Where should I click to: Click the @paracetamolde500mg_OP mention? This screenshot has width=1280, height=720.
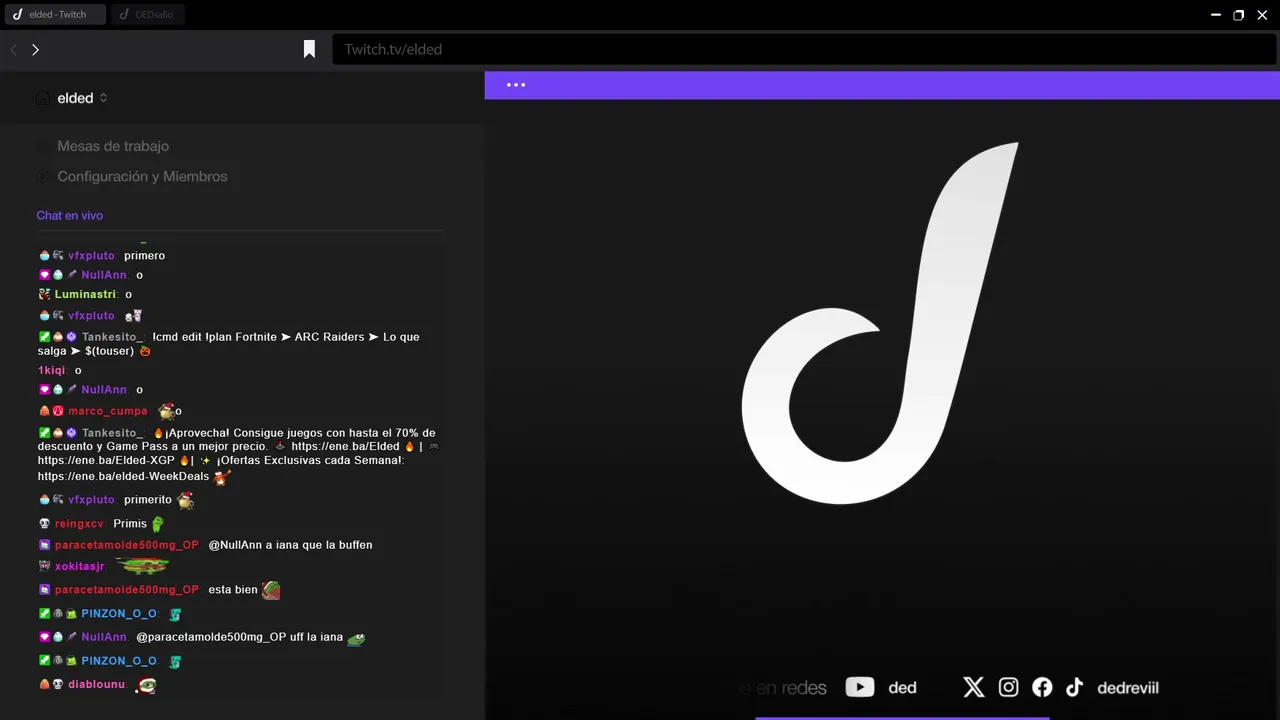click(212, 637)
